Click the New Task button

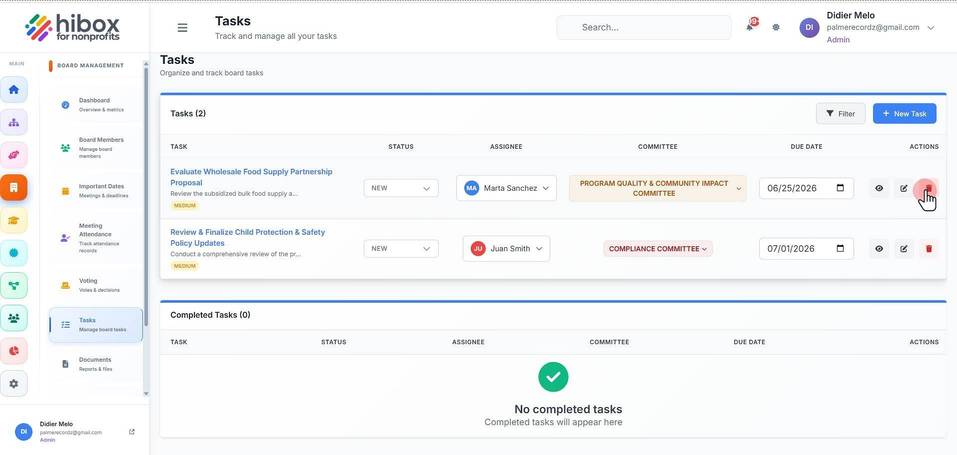[905, 114]
